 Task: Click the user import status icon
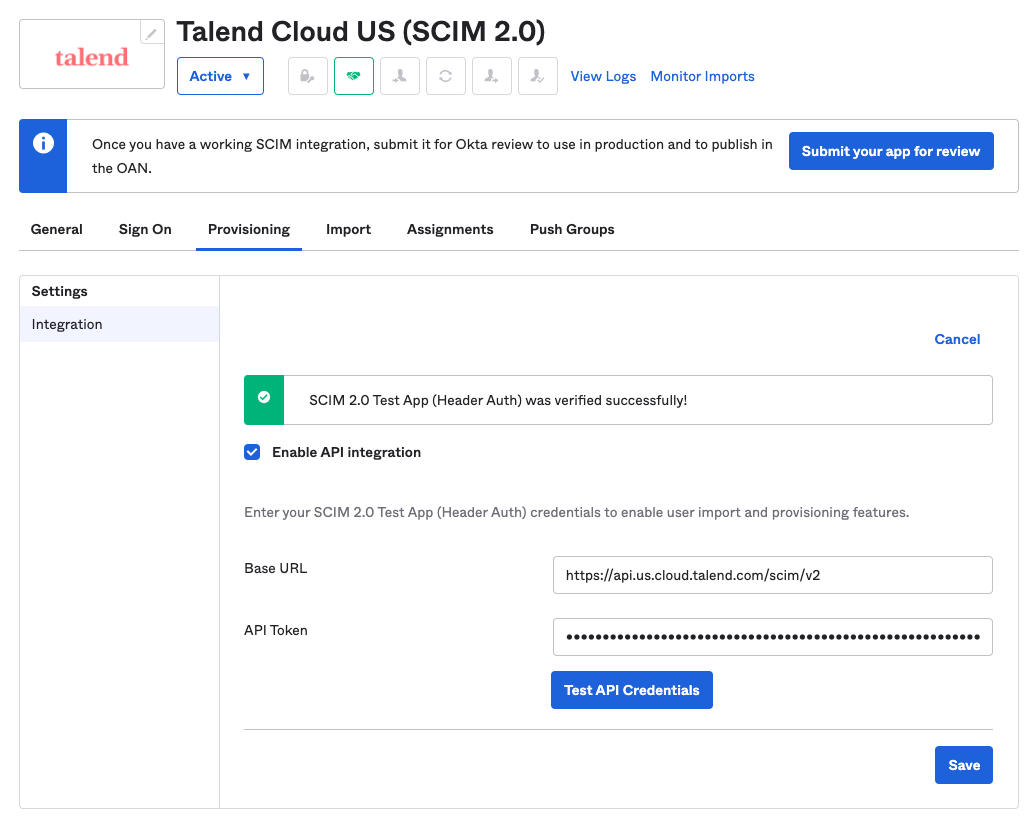[399, 76]
